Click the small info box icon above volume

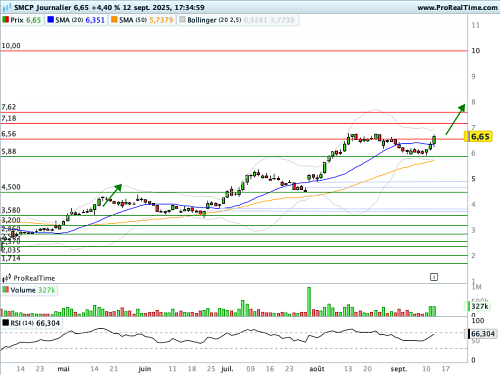click(434, 277)
